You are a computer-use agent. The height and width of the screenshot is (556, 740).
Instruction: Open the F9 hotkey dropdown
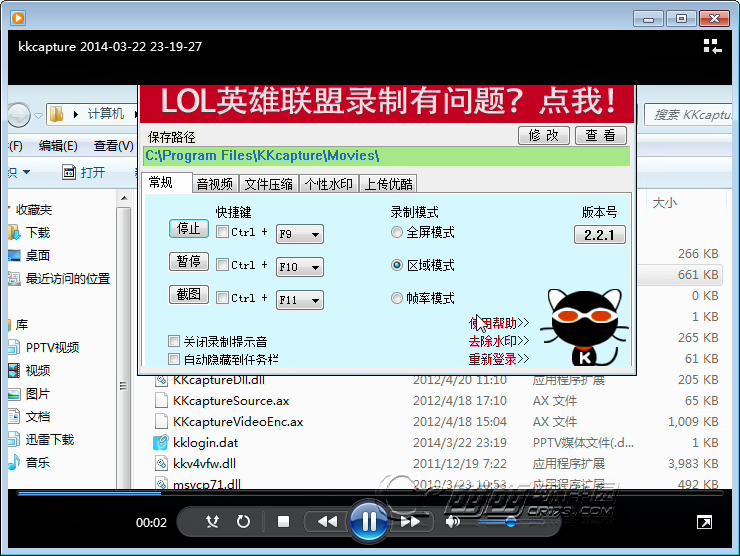point(300,234)
